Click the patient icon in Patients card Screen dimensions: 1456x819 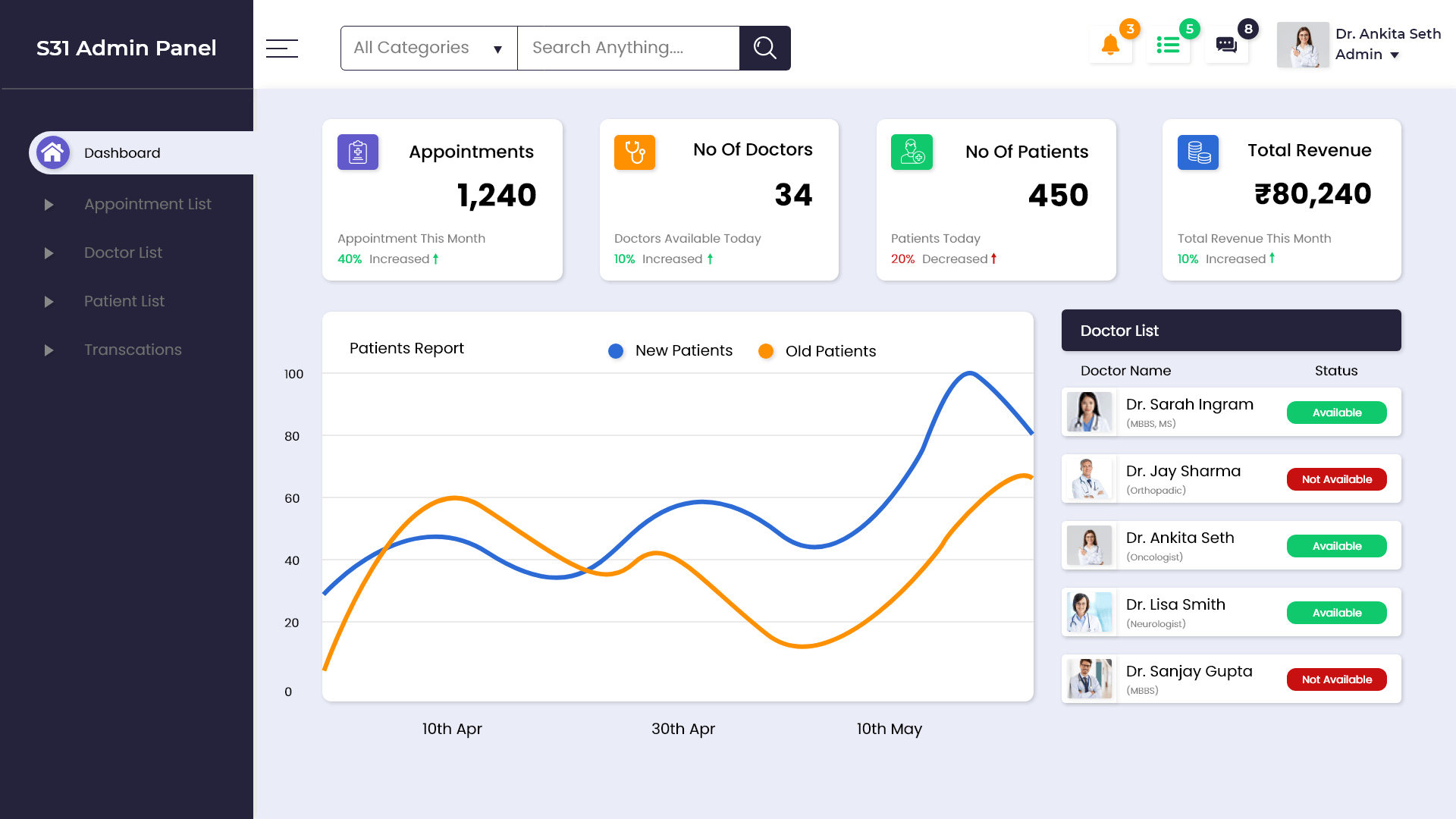[x=912, y=152]
